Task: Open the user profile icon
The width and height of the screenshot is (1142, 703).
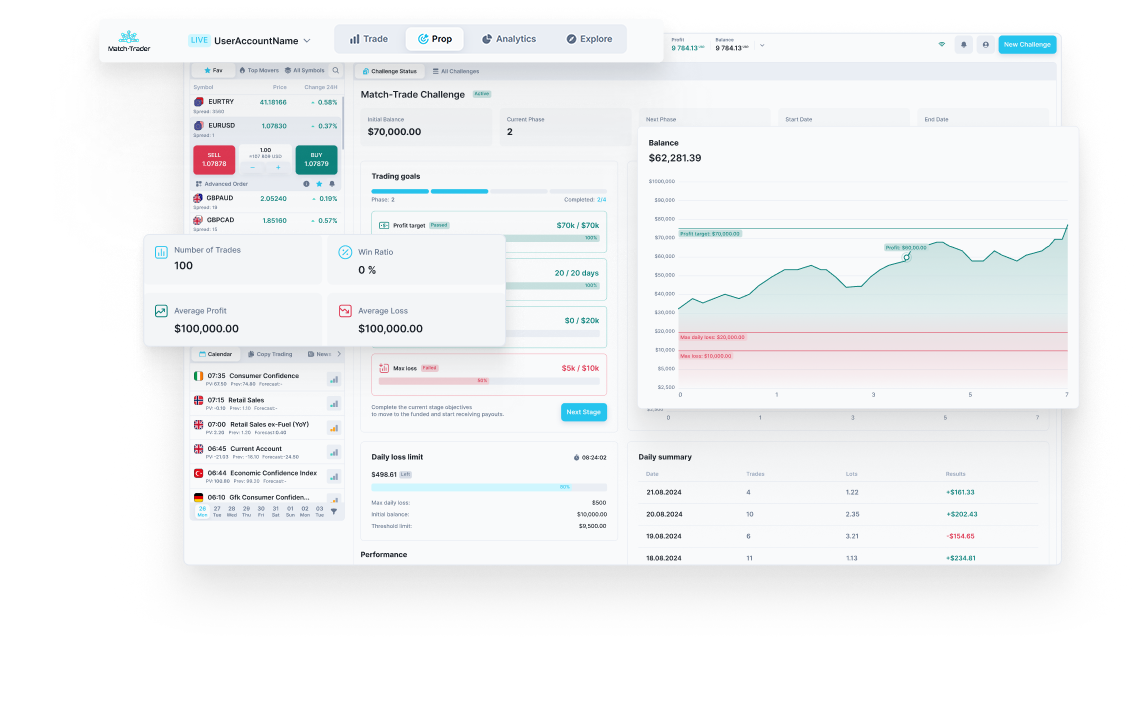Action: click(x=985, y=45)
